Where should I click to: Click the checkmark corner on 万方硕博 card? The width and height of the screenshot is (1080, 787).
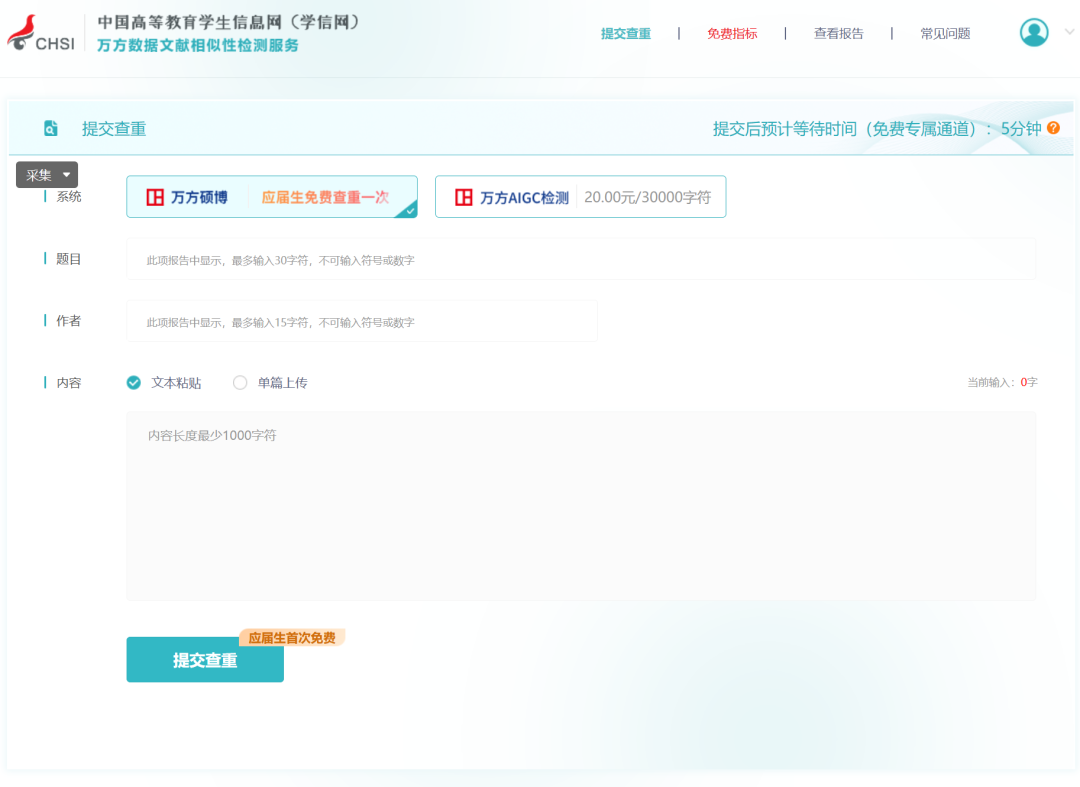[x=407, y=209]
